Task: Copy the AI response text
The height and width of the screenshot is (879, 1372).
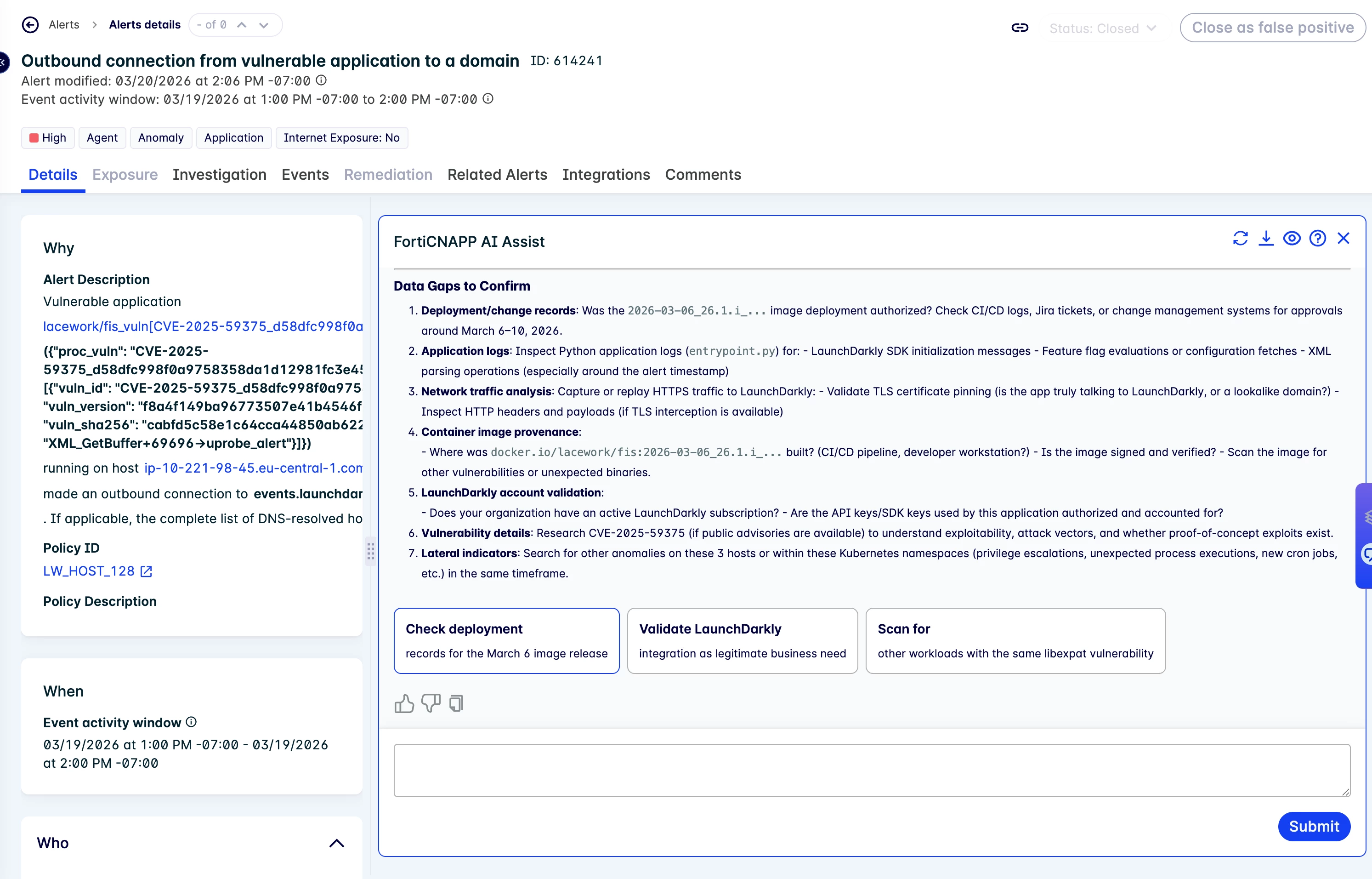Action: [x=456, y=703]
